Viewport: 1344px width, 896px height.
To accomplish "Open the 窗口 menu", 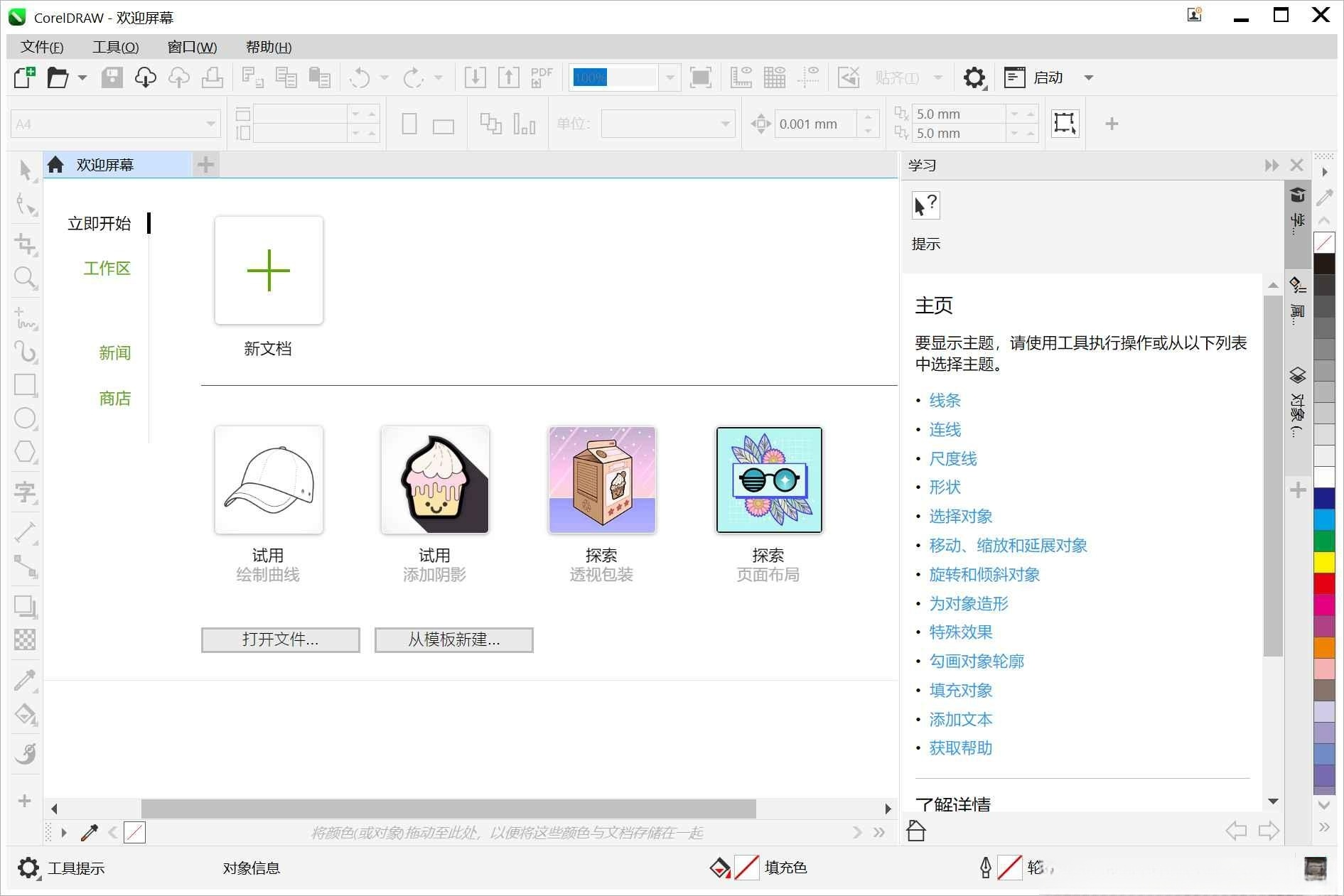I will (x=192, y=47).
